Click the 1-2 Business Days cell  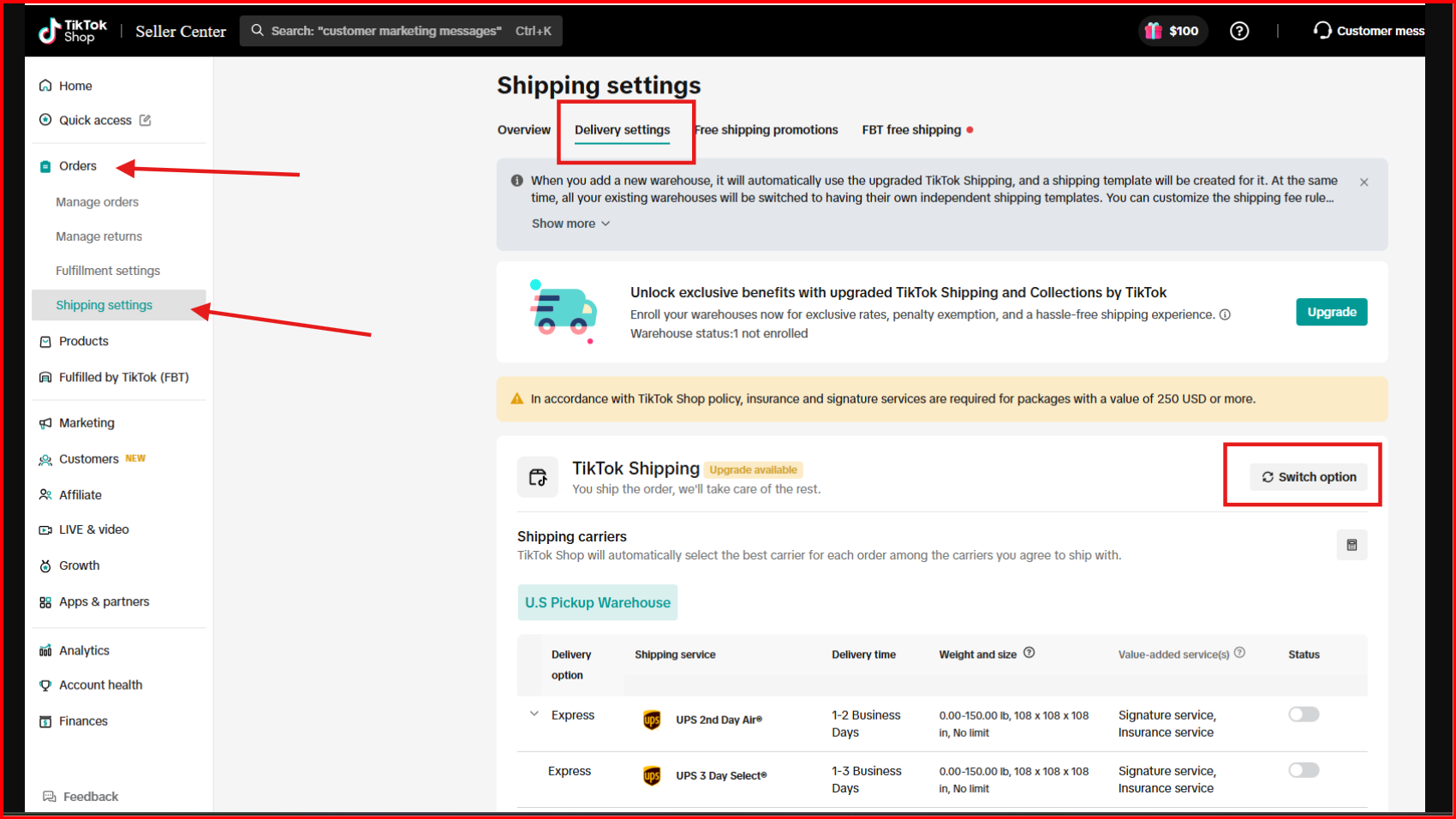[x=866, y=724]
